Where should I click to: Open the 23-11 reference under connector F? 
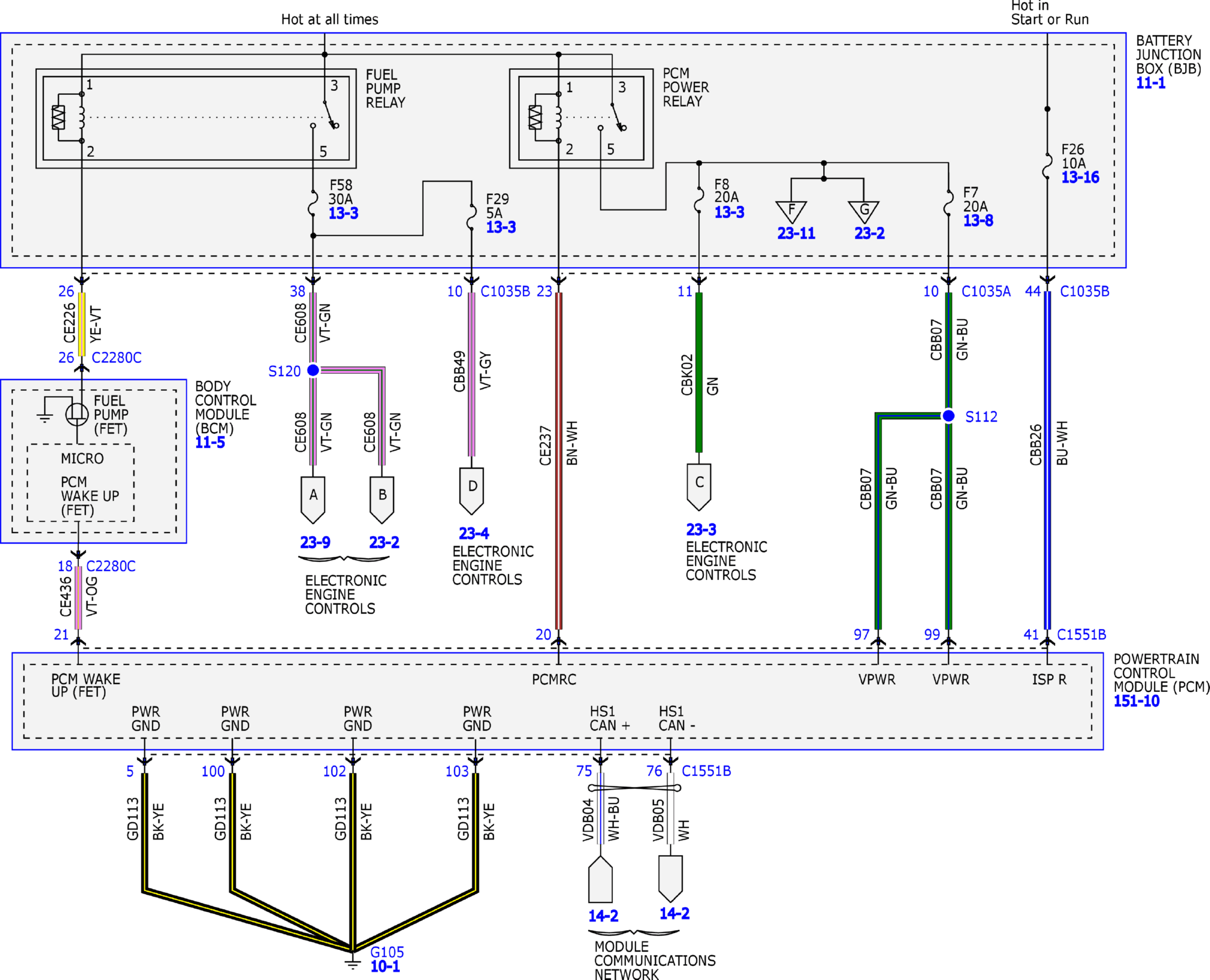point(796,233)
